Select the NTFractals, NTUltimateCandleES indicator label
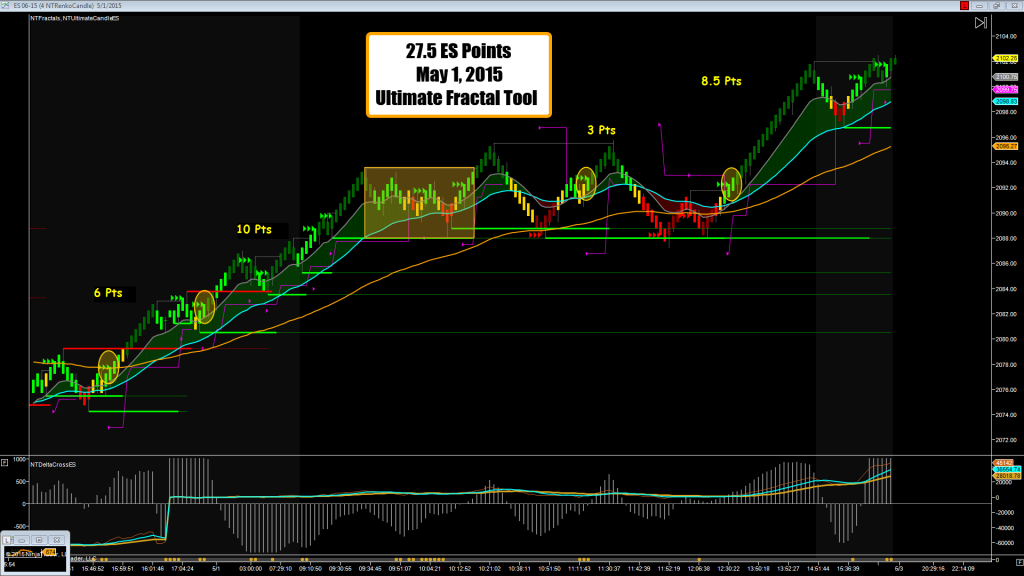The image size is (1024, 576). [x=75, y=19]
